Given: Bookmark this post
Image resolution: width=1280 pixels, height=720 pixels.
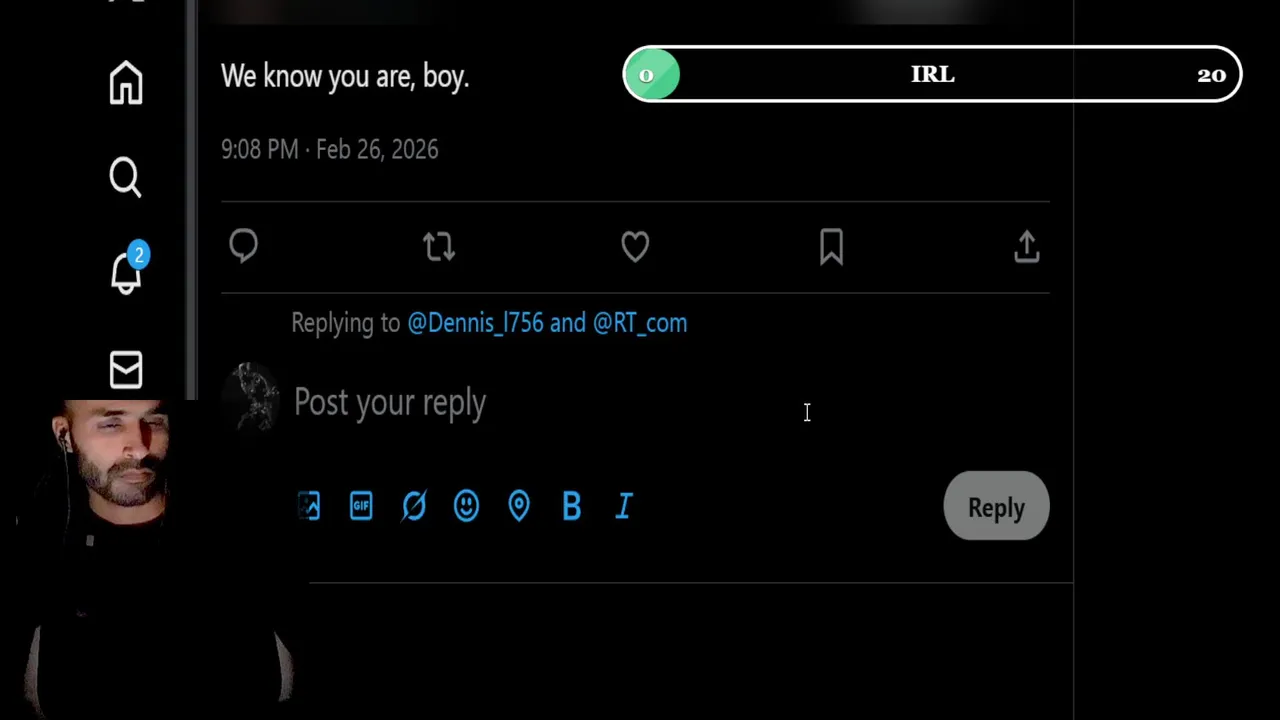Looking at the screenshot, I should coord(831,247).
